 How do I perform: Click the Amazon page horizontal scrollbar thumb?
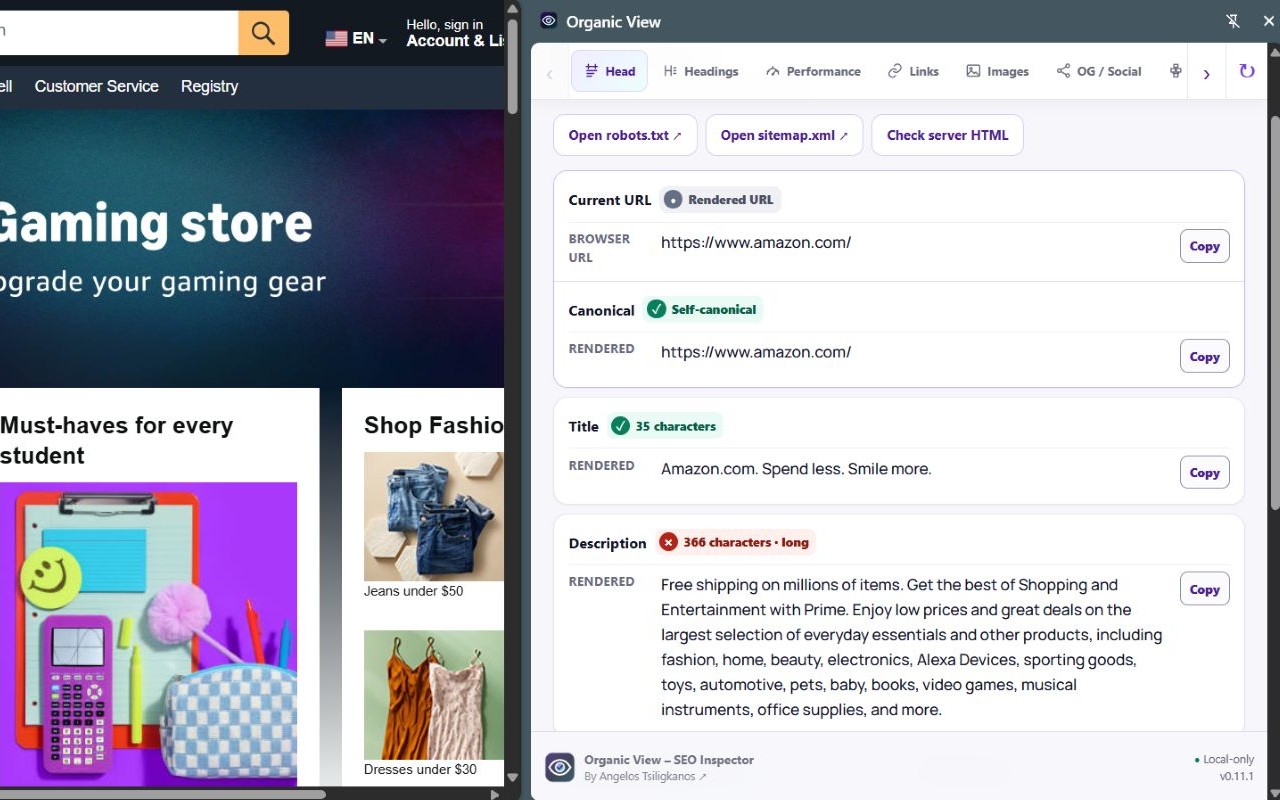click(163, 794)
